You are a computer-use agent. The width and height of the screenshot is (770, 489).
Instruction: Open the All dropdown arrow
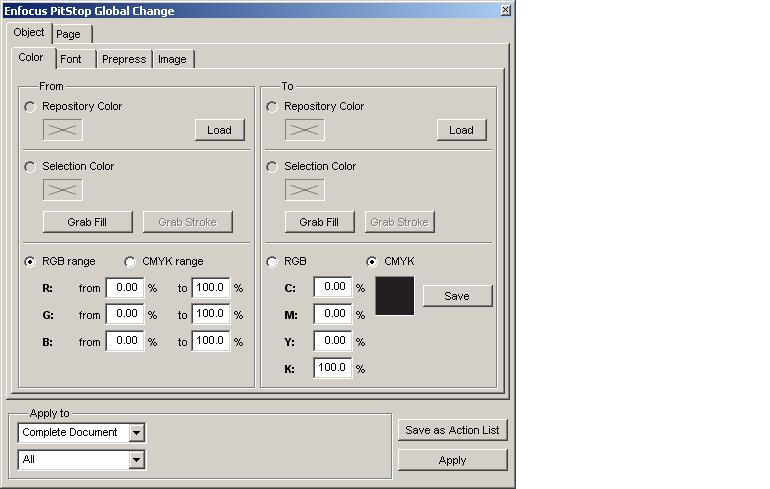pos(137,460)
